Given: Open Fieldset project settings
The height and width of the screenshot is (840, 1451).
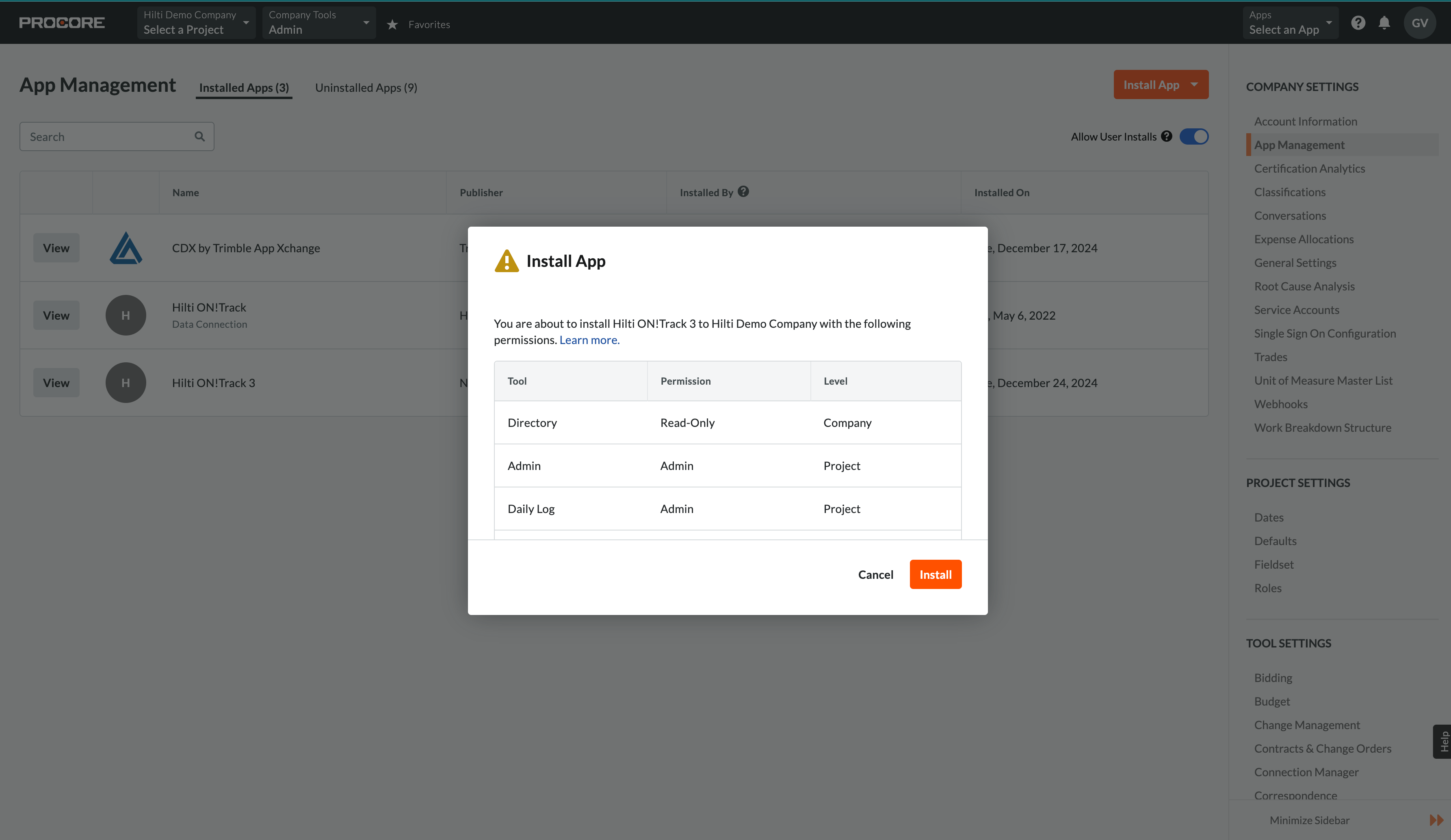Looking at the screenshot, I should point(1273,565).
